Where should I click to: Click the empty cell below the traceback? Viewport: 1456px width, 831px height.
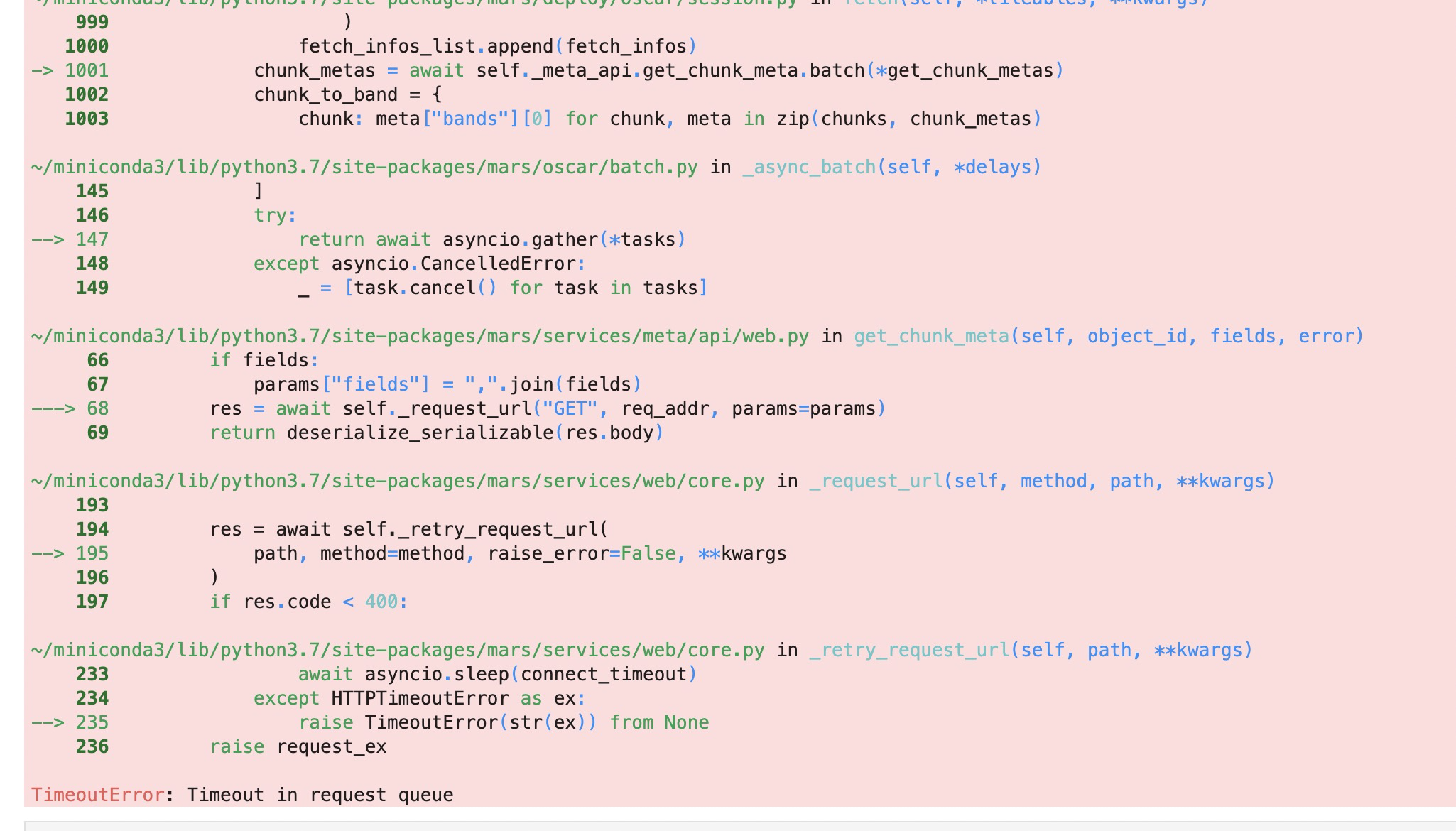pyautogui.click(x=739, y=825)
